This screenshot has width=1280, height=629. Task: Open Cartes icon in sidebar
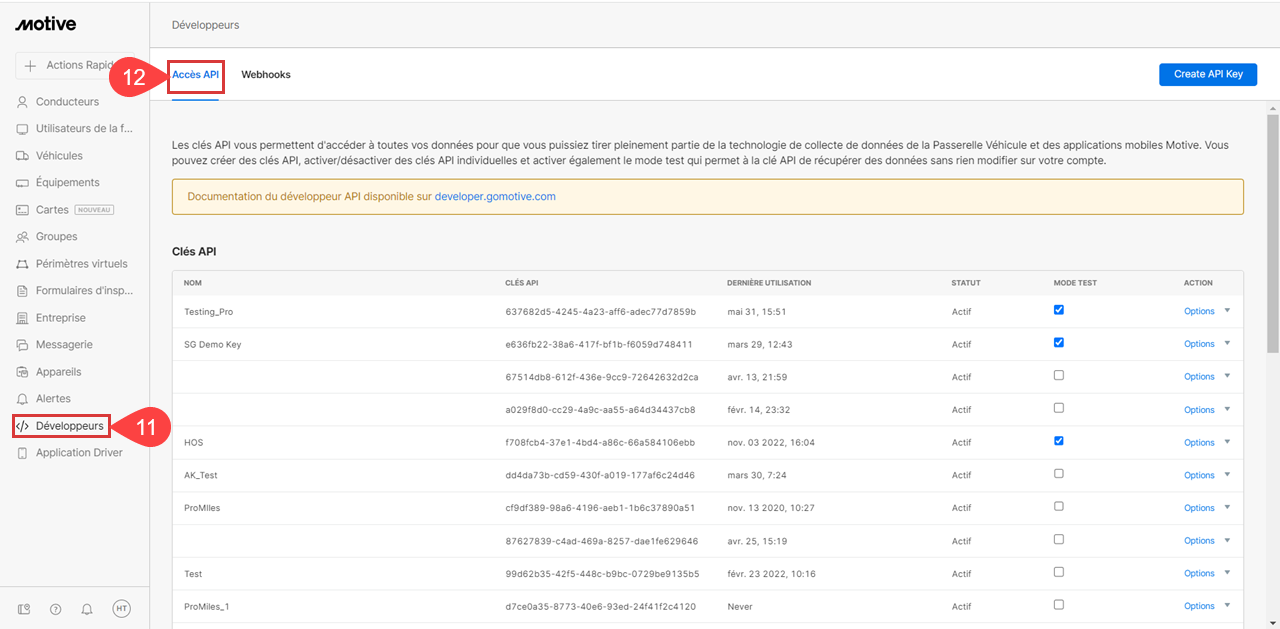point(23,210)
